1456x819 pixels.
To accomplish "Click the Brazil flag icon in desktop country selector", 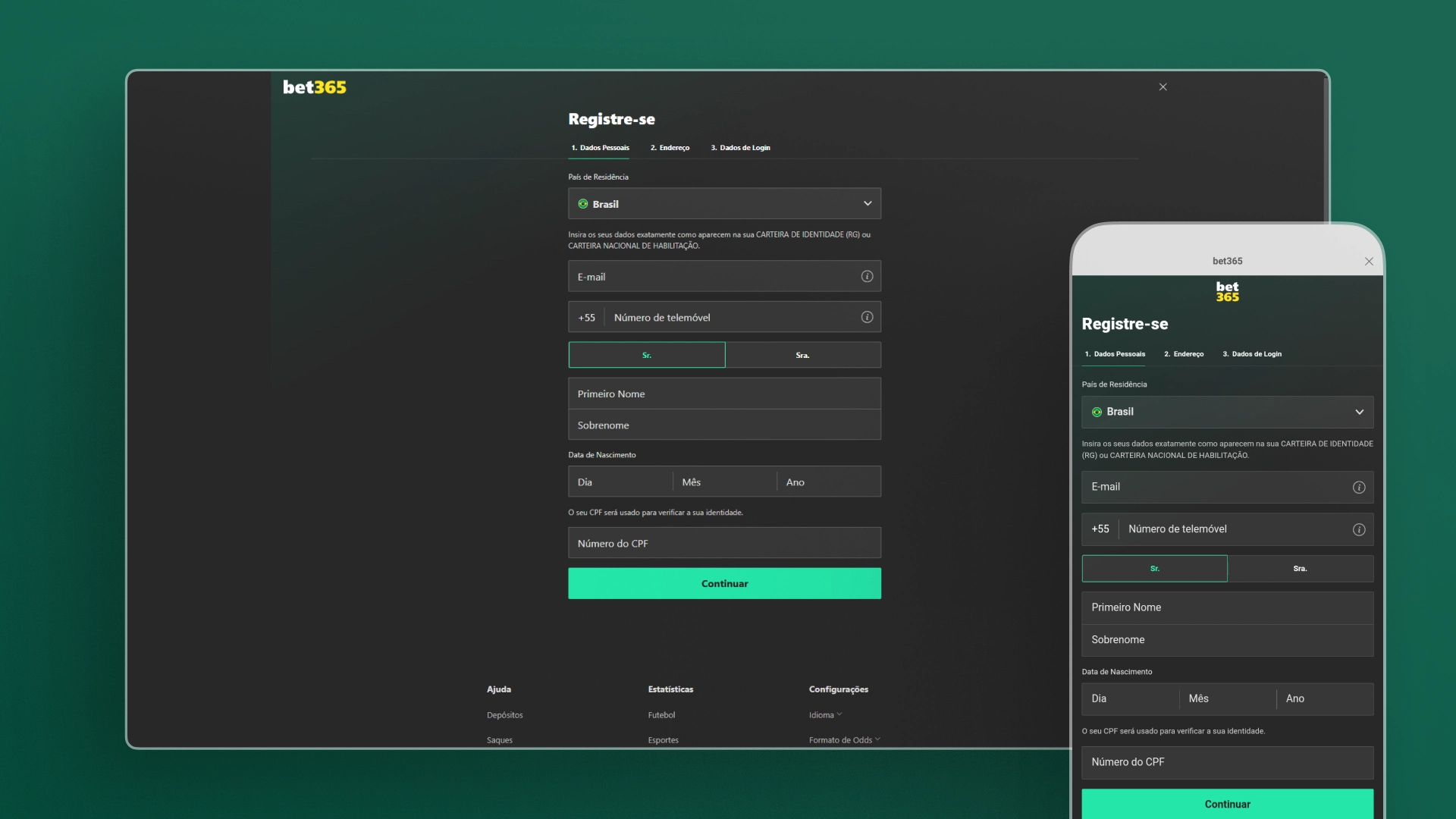I will (x=583, y=204).
